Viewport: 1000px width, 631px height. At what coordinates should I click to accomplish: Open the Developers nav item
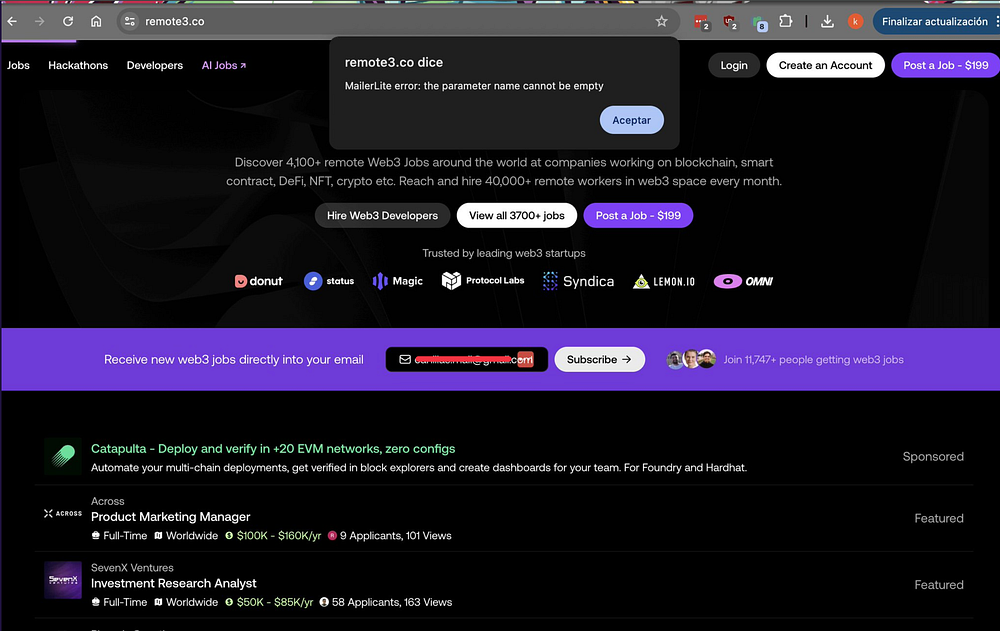pos(154,65)
